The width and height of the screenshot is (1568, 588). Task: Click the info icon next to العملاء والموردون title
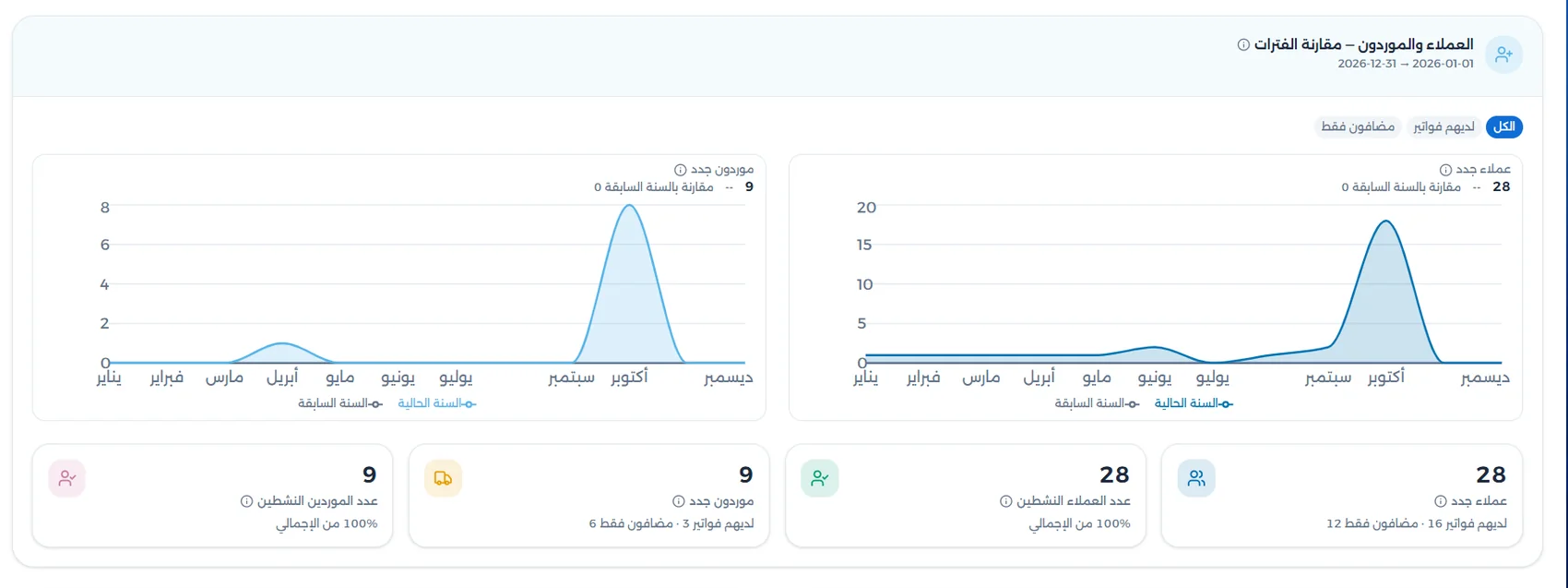click(x=1243, y=44)
